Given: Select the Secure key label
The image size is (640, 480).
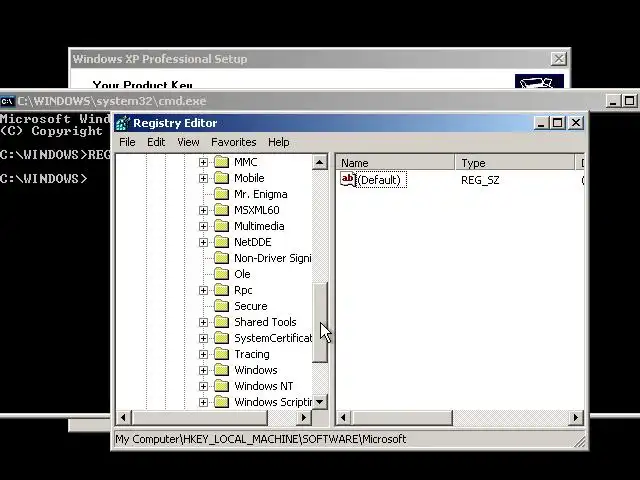Looking at the screenshot, I should point(251,306).
